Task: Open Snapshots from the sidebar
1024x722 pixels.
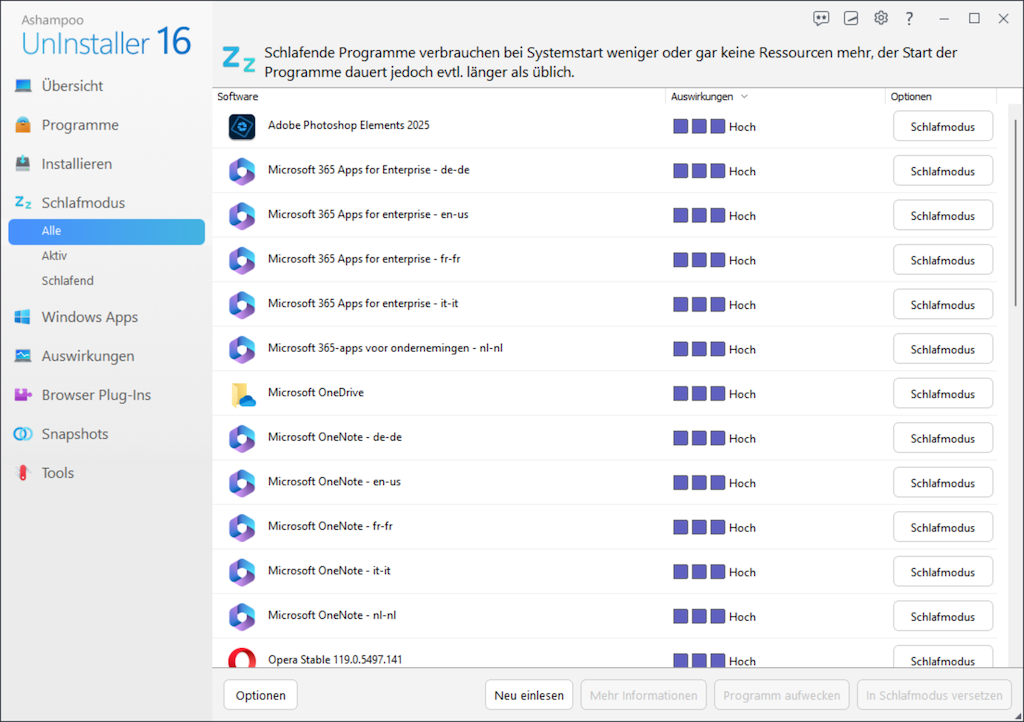Action: click(75, 434)
